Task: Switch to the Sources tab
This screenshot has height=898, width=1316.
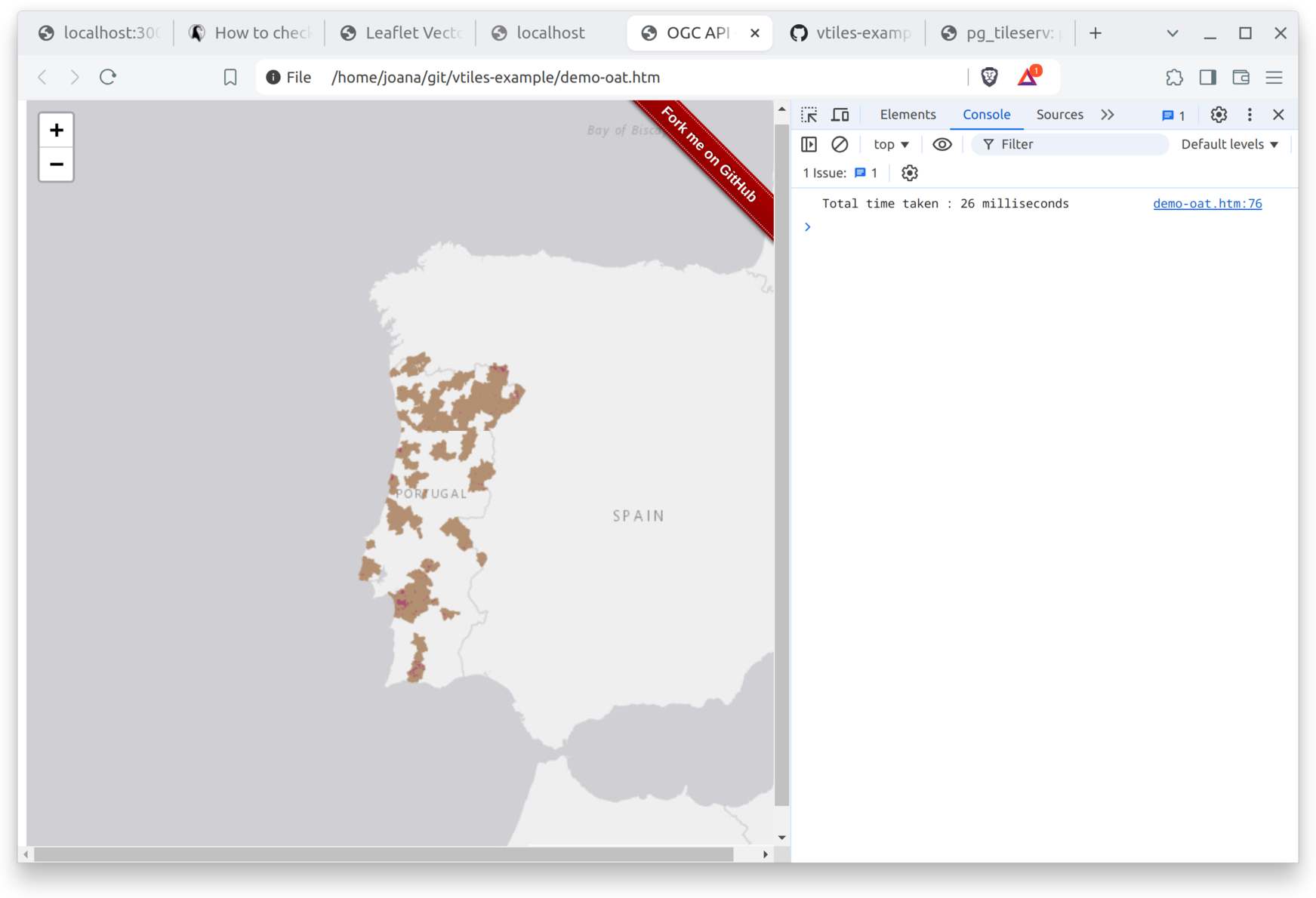Action: click(1059, 115)
